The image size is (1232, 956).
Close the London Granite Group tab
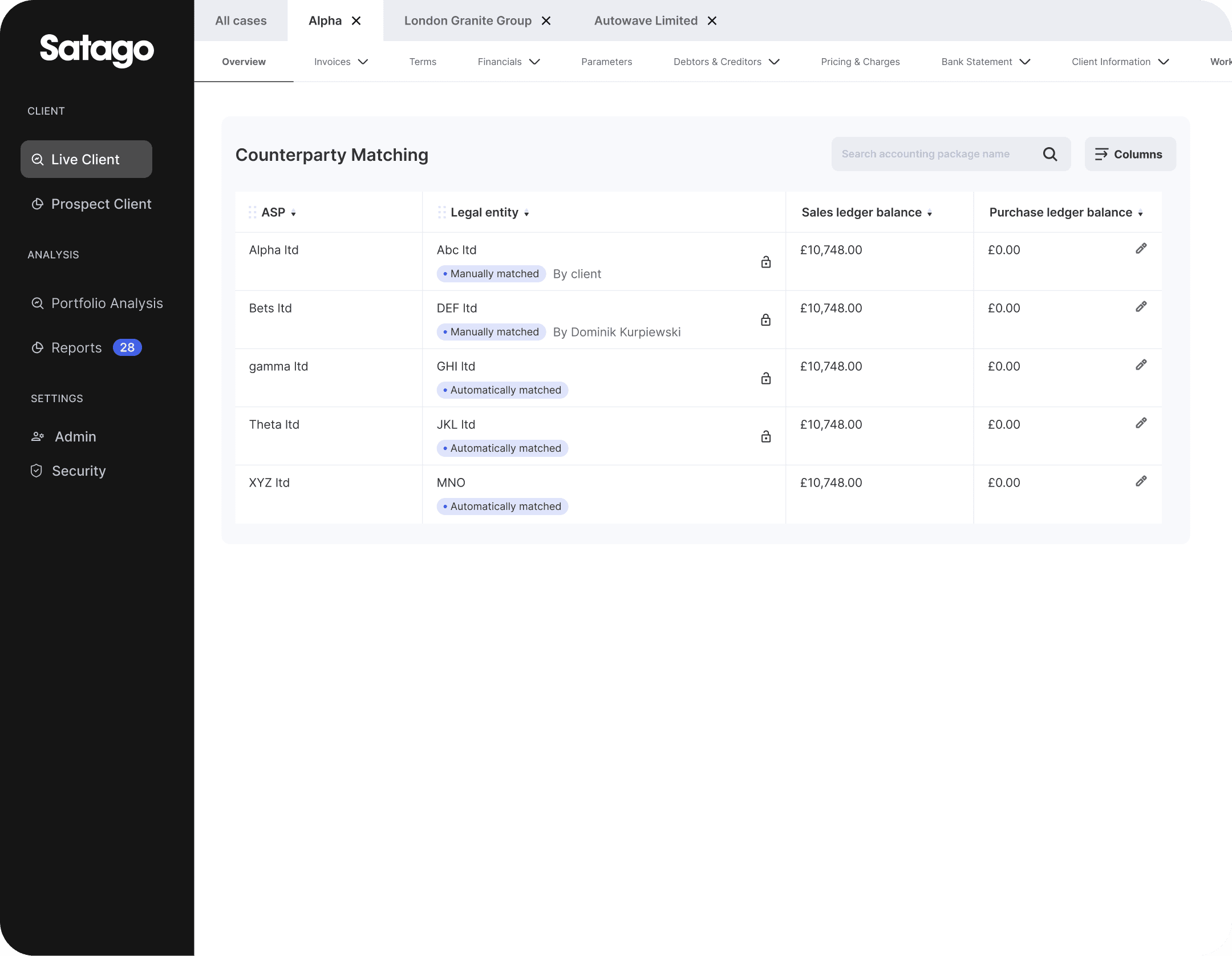point(546,21)
